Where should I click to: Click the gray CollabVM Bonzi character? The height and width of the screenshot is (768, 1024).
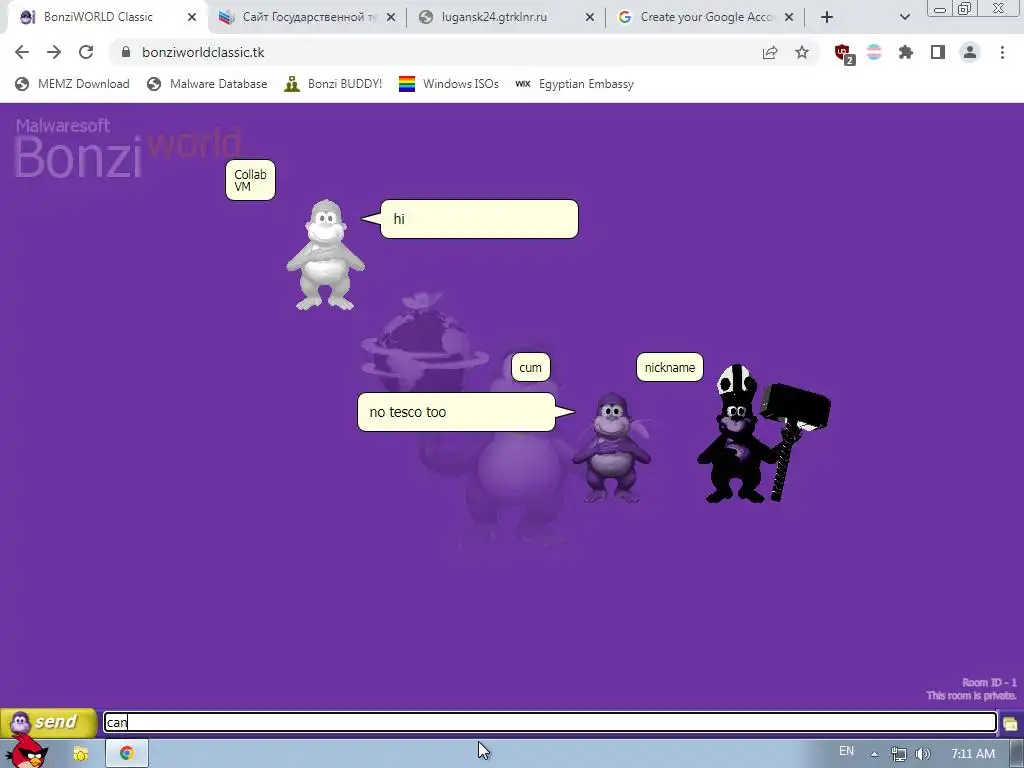[325, 255]
